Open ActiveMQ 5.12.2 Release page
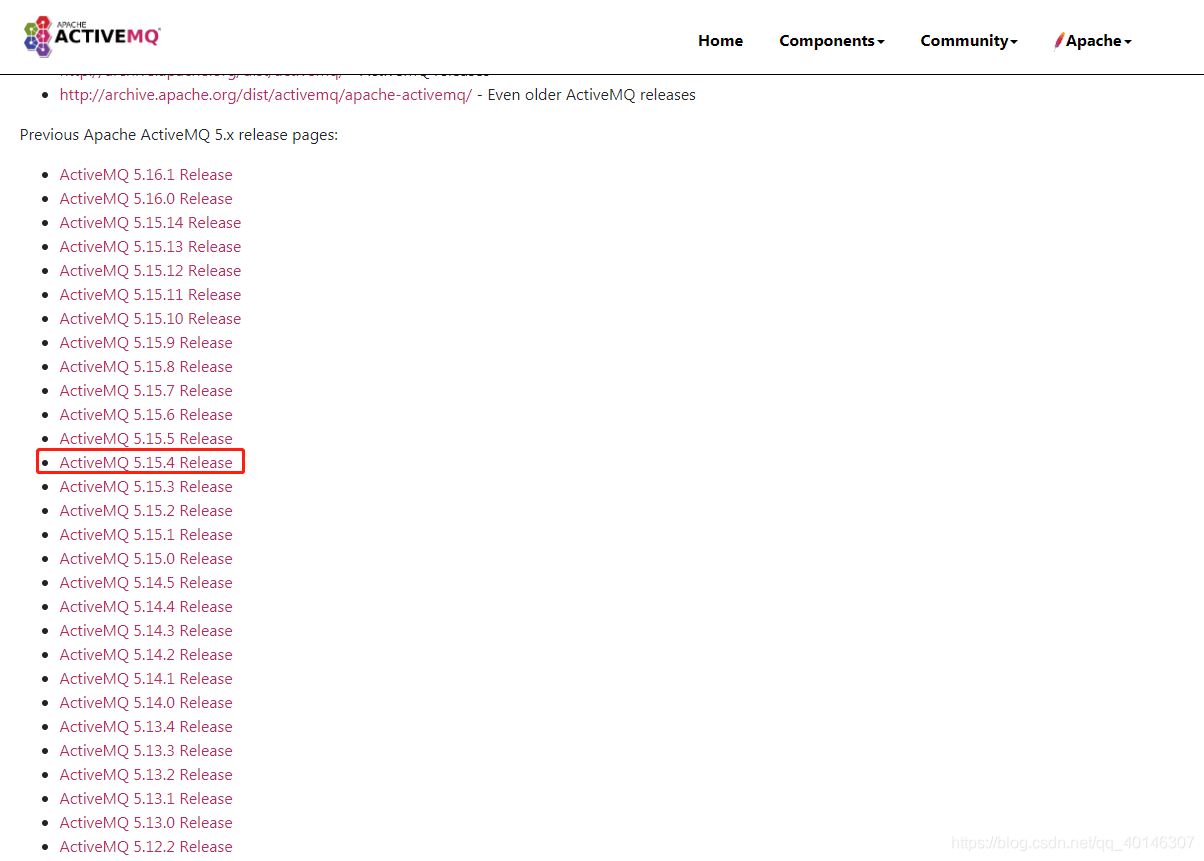Image resolution: width=1204 pixels, height=861 pixels. click(x=146, y=847)
